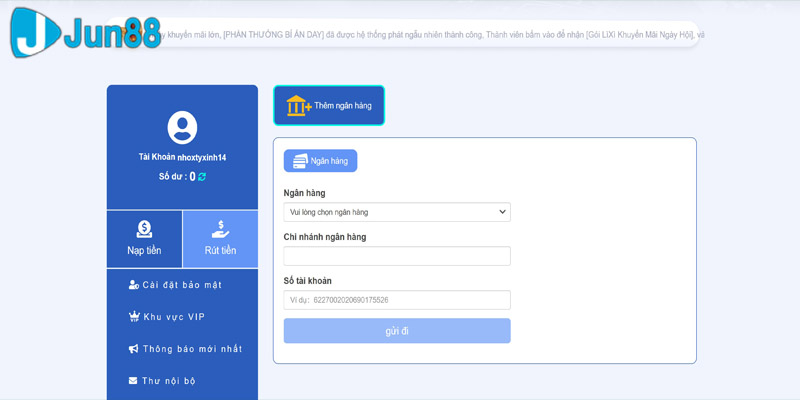
Task: Click the Ngân hàng field label
Action: [x=305, y=193]
